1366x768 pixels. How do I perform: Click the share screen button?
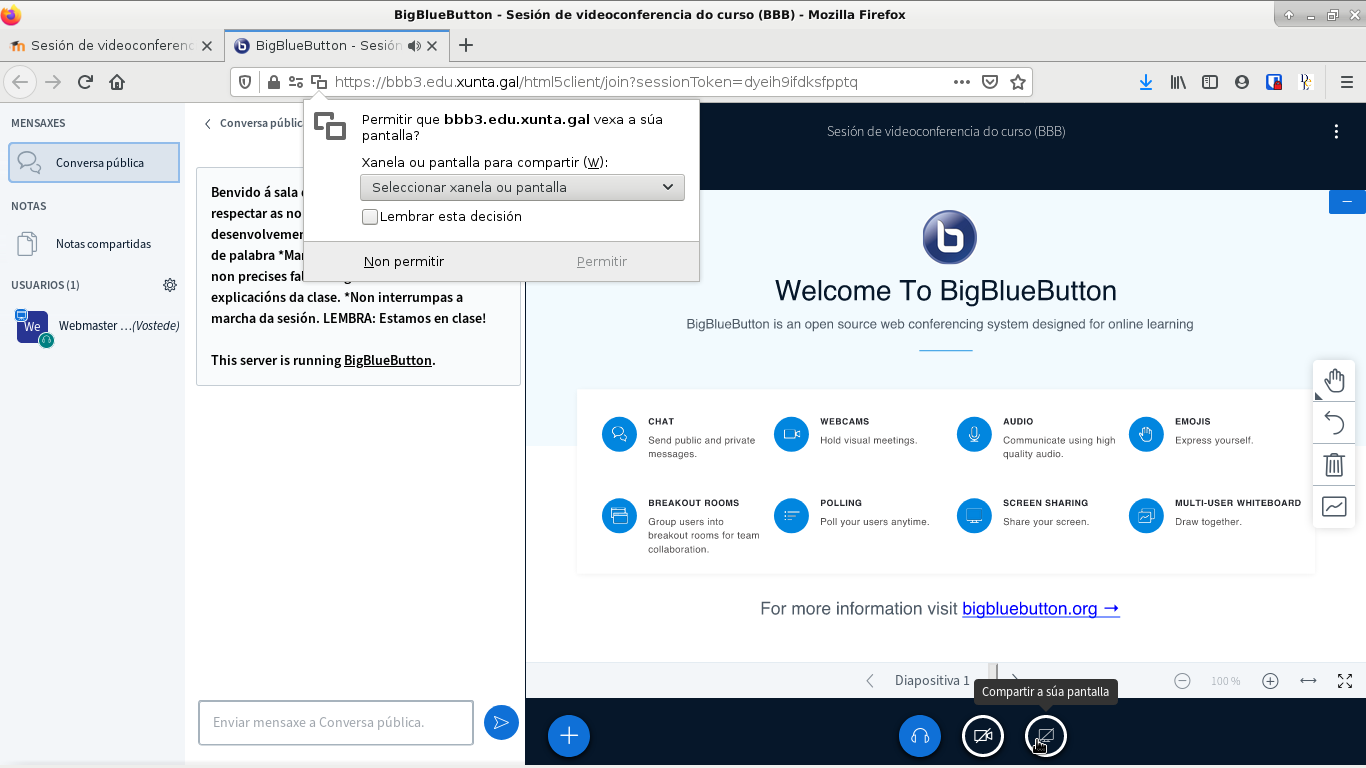pyautogui.click(x=1045, y=736)
